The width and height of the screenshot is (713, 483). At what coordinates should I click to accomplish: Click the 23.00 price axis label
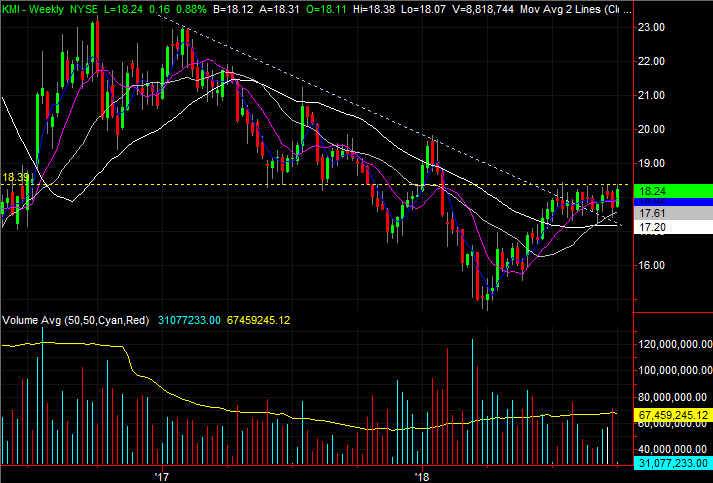click(651, 27)
